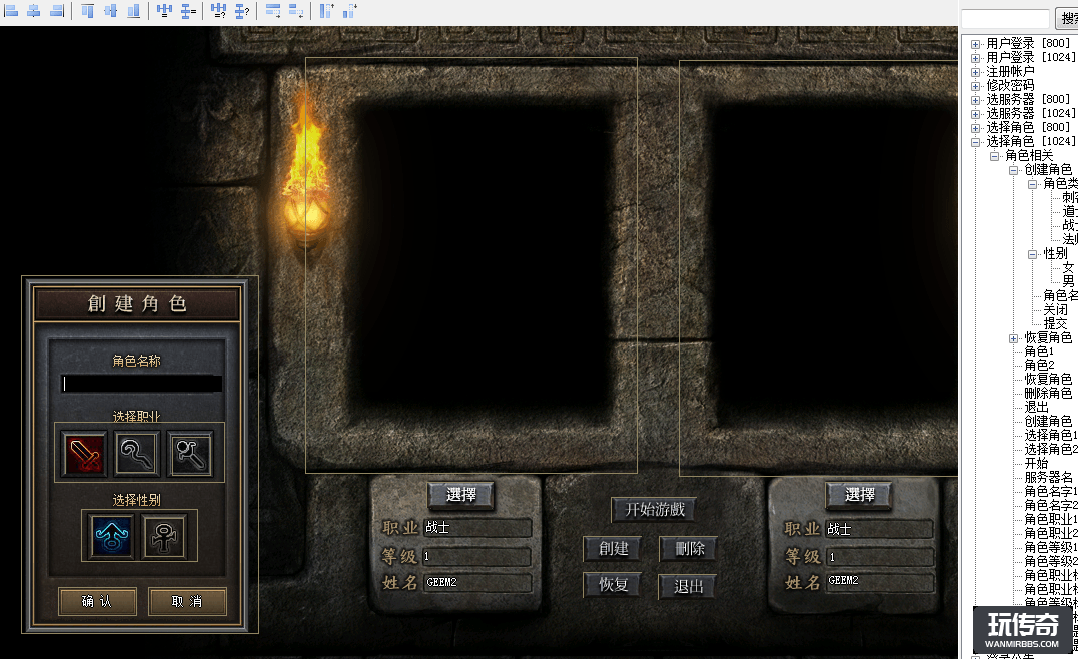Expand the 用户登录 [800] tree node
This screenshot has height=659, width=1078.
975,44
